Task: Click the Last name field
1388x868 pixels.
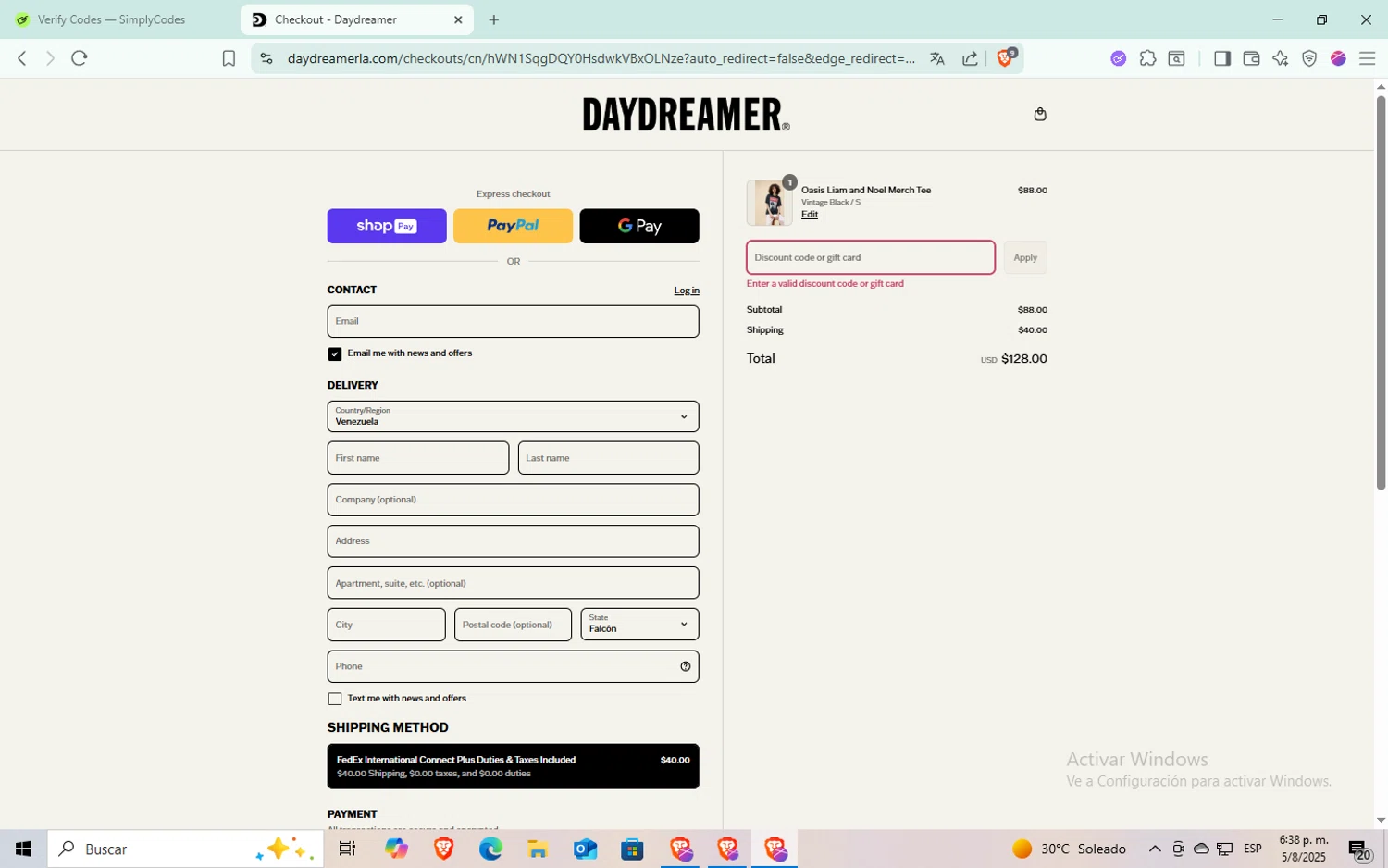Action: [x=609, y=458]
